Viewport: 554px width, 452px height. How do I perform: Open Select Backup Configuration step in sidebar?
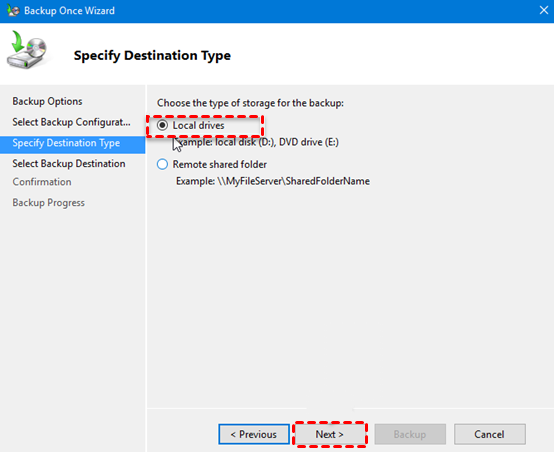[71, 122]
